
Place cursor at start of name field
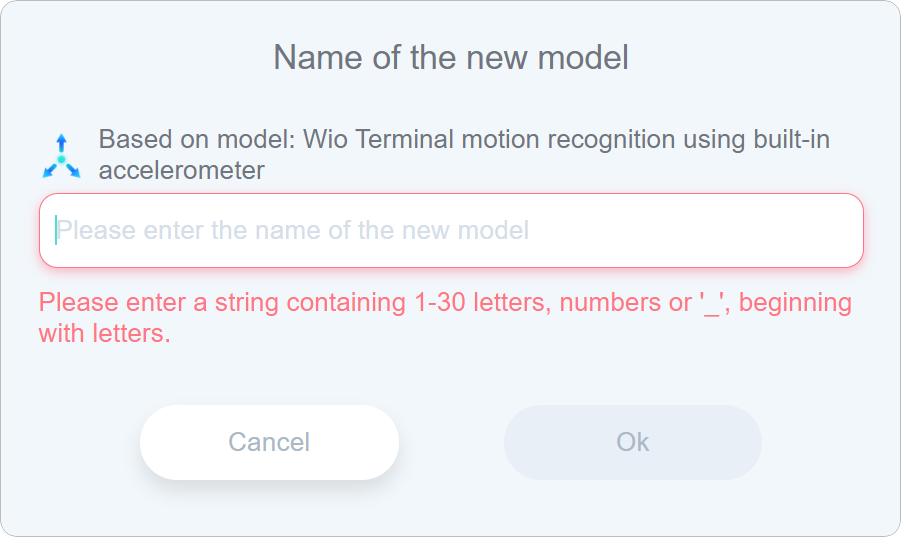pyautogui.click(x=58, y=231)
